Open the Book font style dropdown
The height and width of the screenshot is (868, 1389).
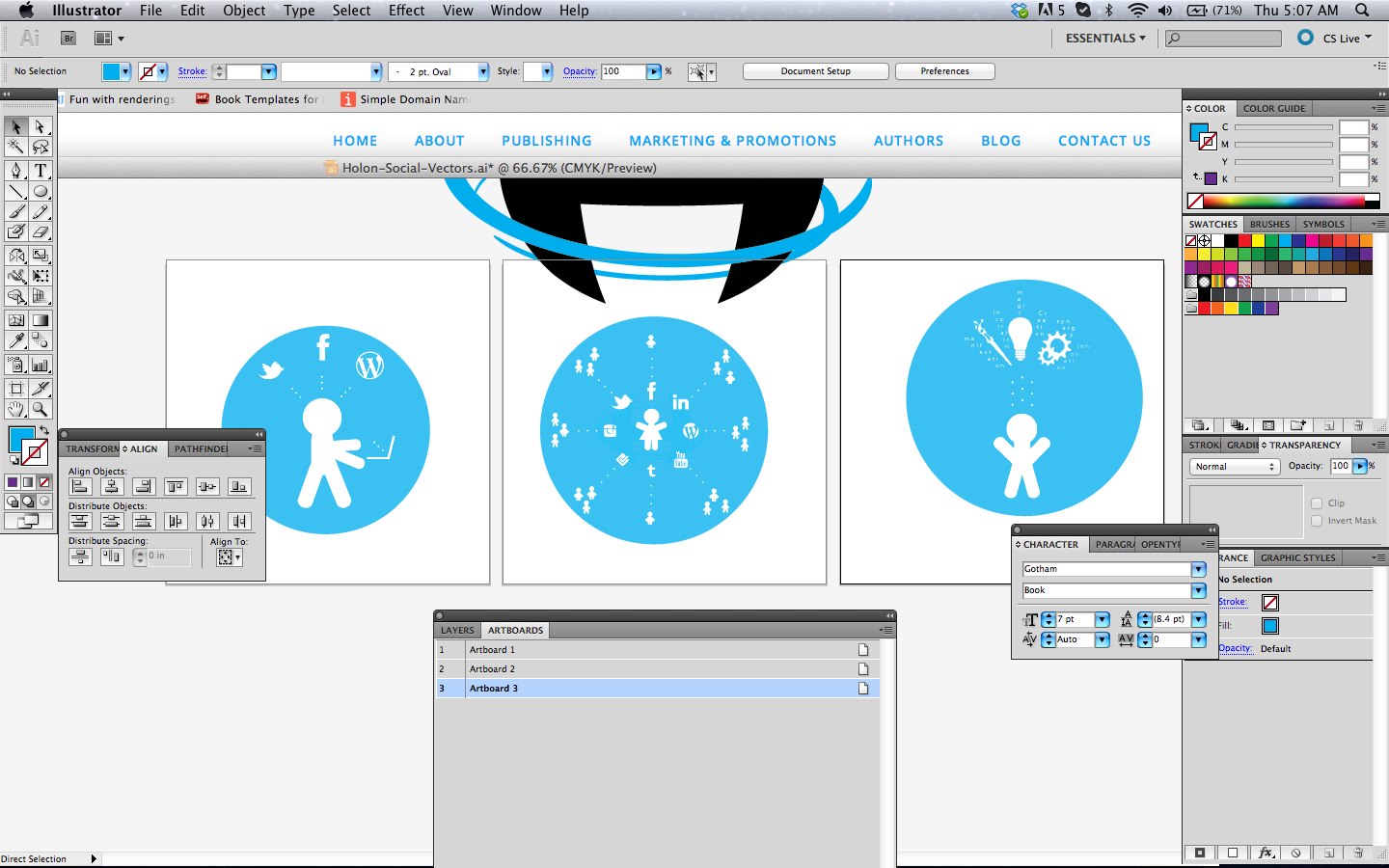click(1198, 590)
